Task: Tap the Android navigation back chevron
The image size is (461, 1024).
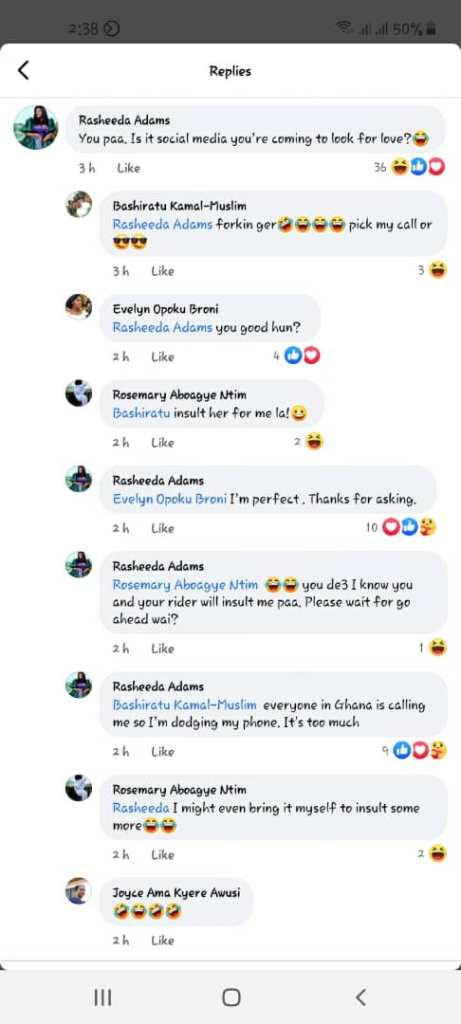Action: 360,997
